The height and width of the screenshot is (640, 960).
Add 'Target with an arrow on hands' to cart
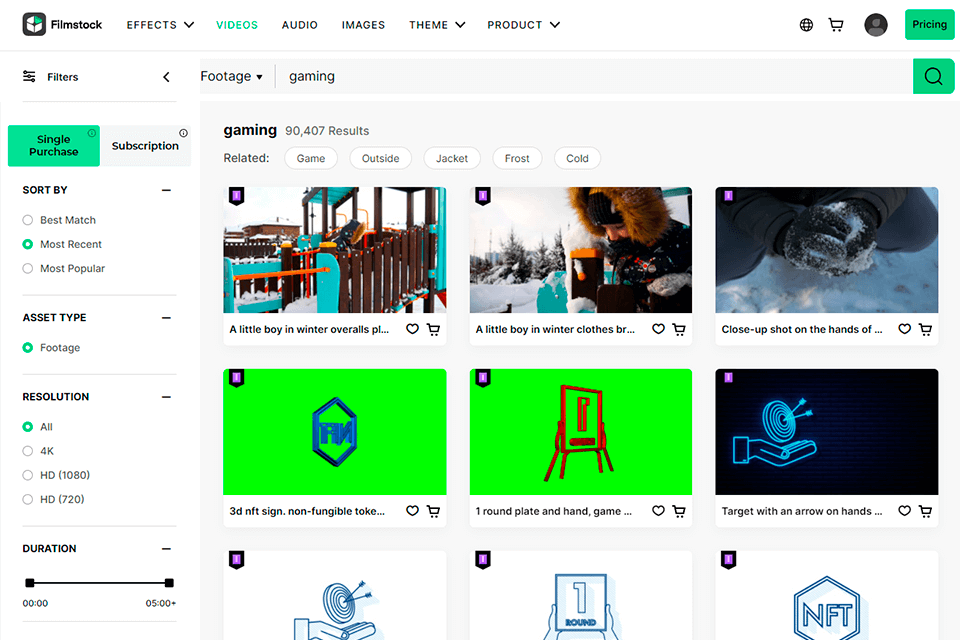pos(925,511)
